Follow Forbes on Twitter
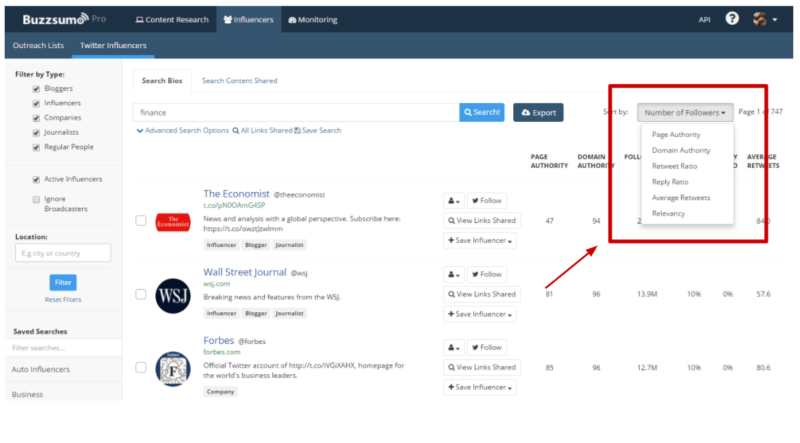 [486, 347]
